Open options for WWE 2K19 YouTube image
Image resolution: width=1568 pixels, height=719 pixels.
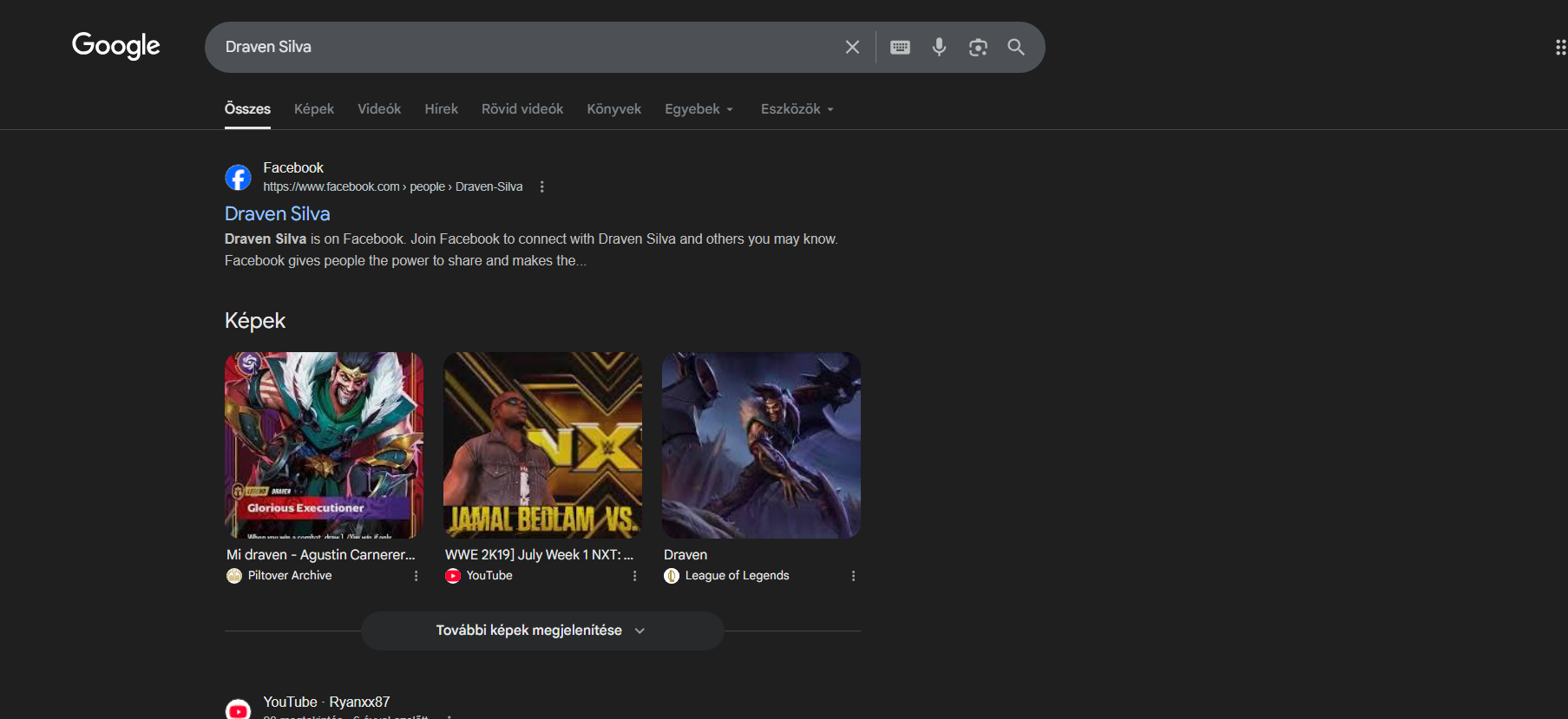pos(635,576)
